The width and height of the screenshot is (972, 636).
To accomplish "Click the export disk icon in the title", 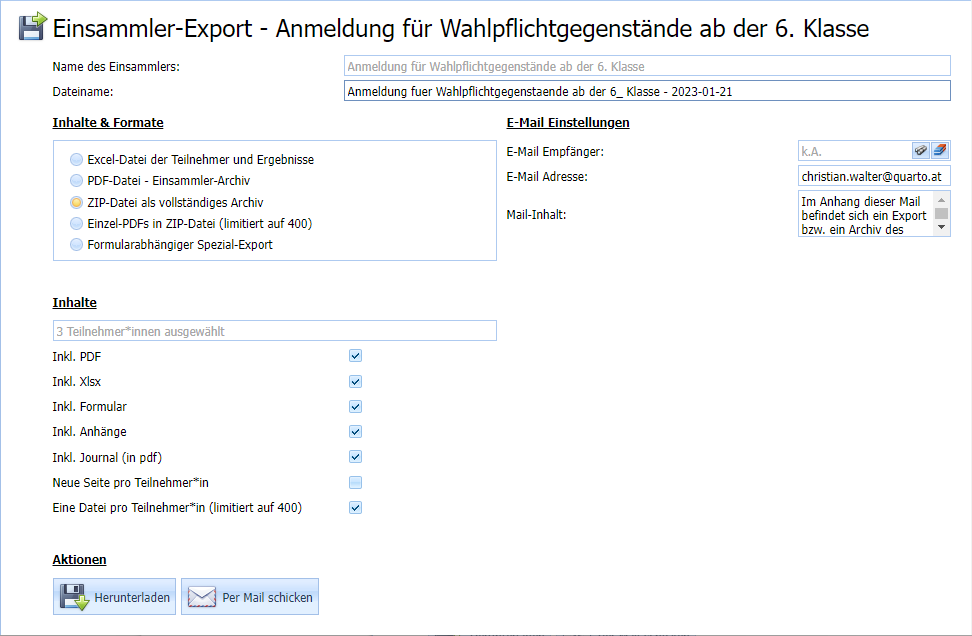I will click(32, 27).
